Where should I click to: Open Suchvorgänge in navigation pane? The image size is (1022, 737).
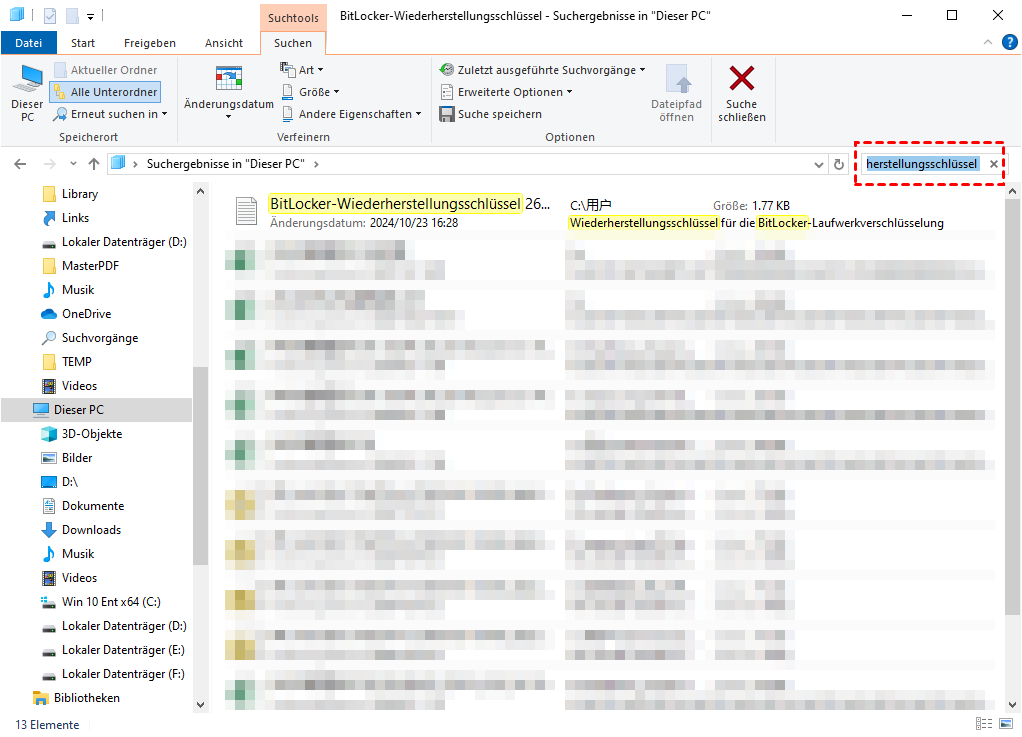[x=100, y=338]
